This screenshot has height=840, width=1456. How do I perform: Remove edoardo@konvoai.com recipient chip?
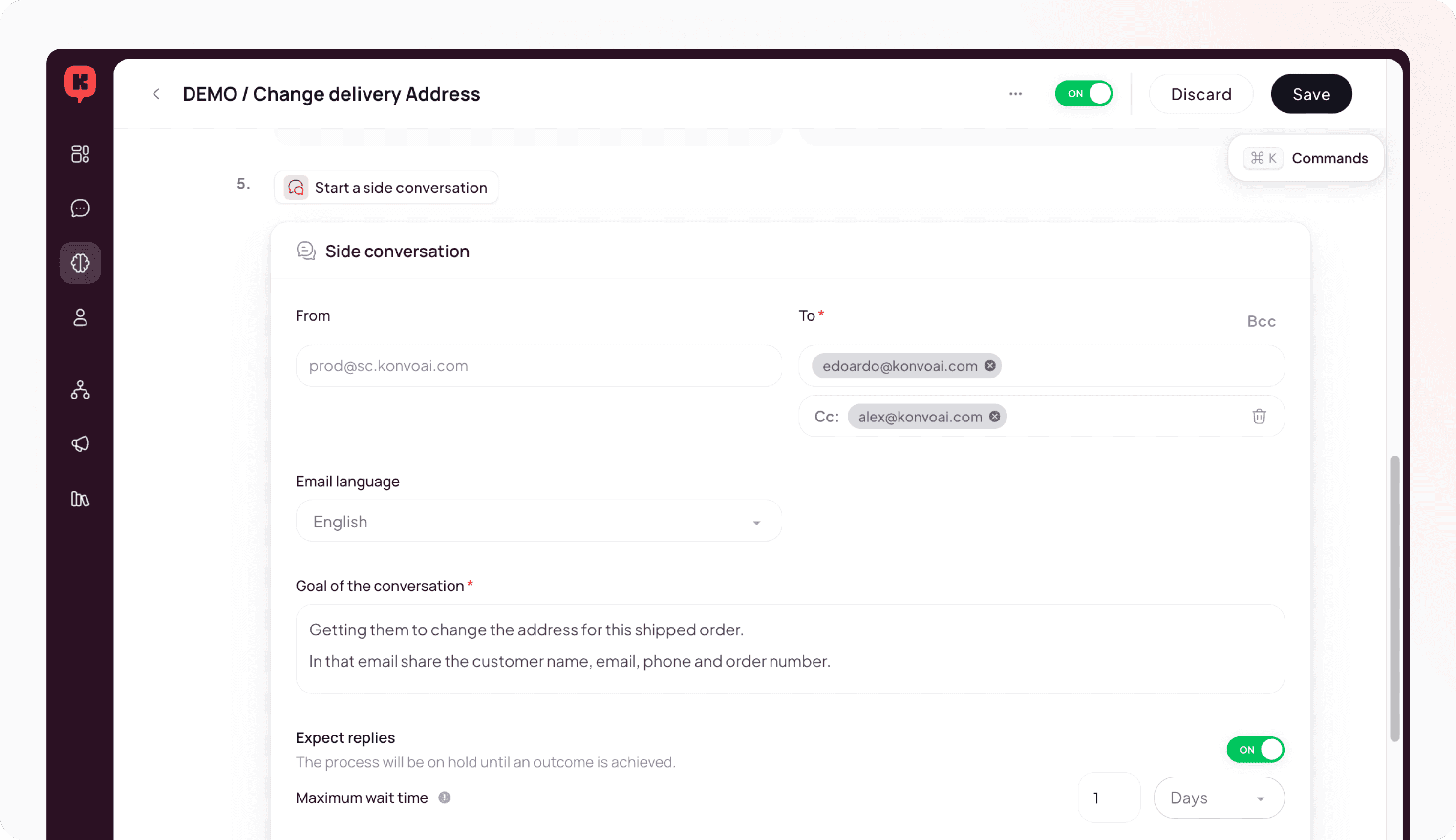pos(990,366)
